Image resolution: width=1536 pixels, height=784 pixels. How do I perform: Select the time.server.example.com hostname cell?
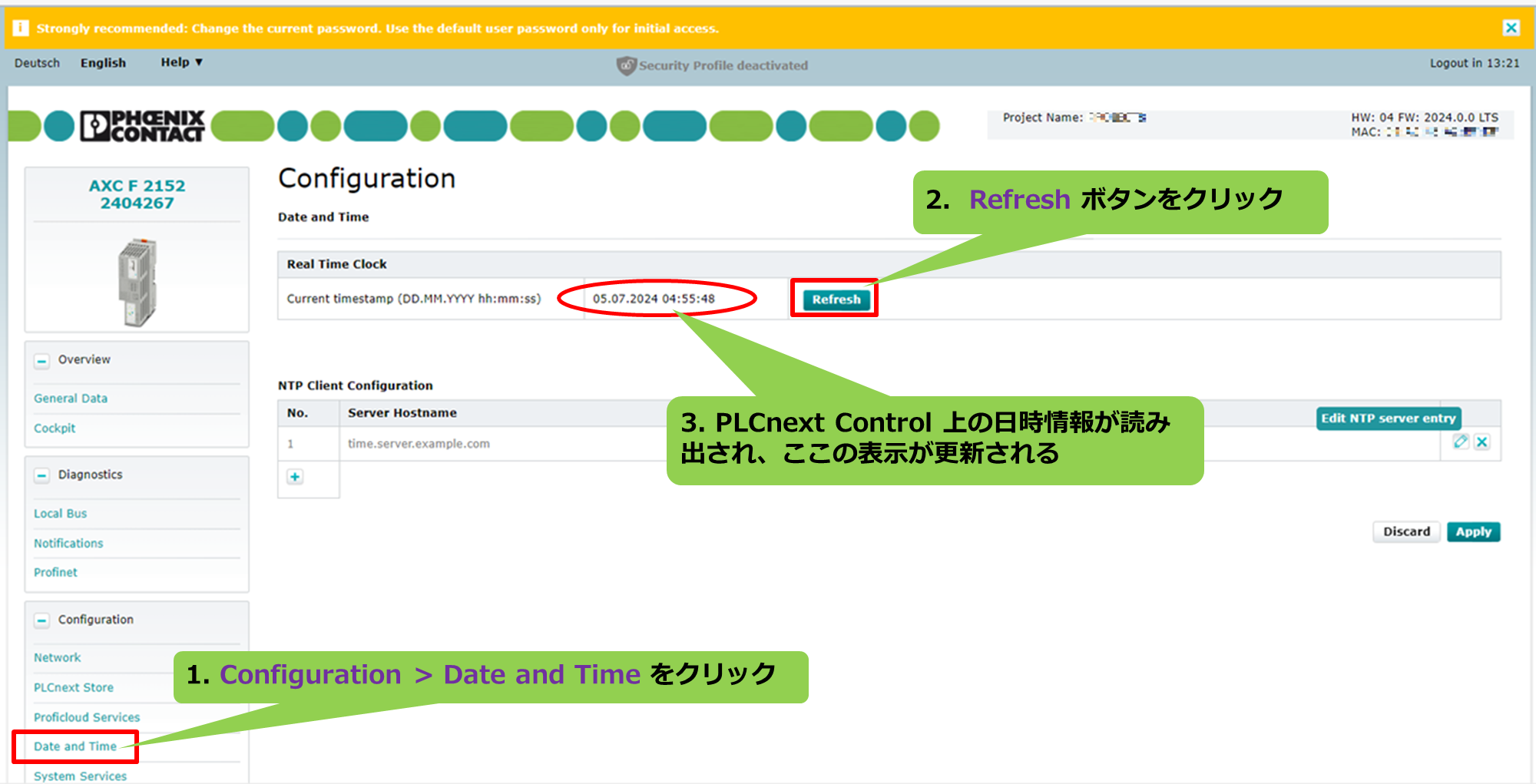tap(419, 444)
